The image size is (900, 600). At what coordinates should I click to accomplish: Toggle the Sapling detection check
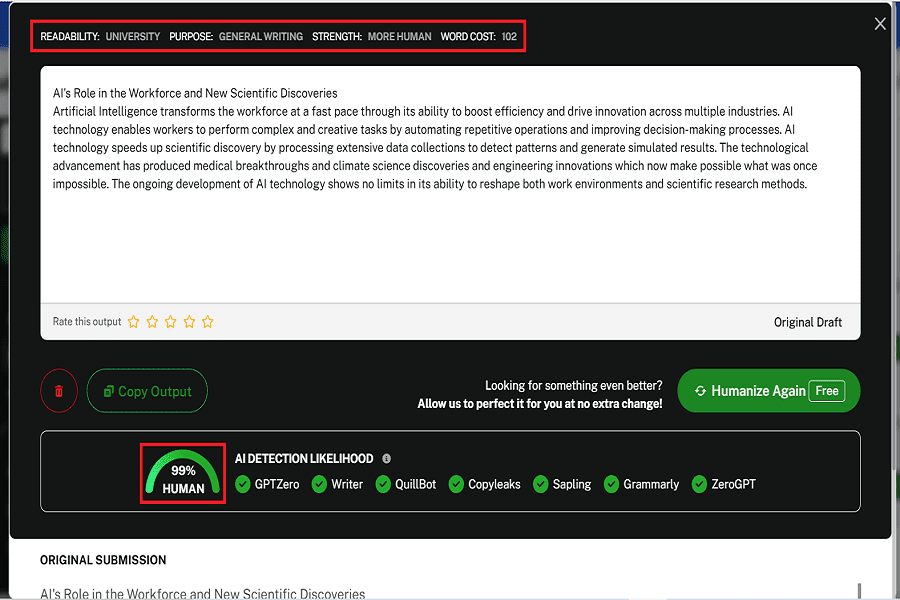542,484
